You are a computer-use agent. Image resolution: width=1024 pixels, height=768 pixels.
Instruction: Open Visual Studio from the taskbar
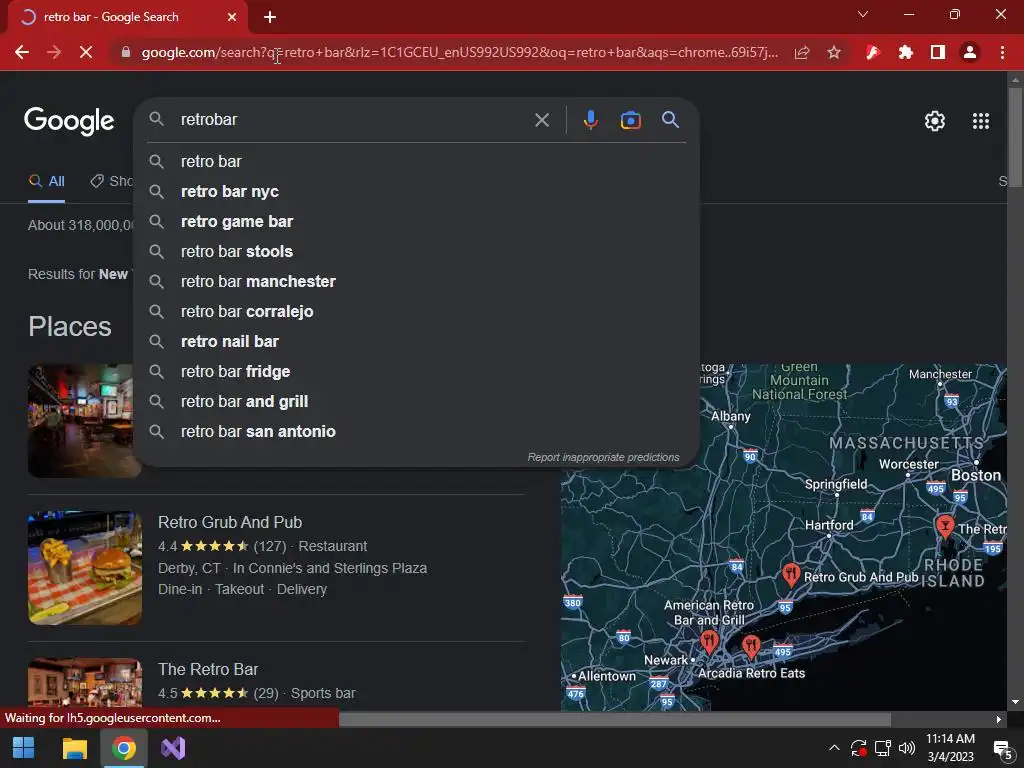(174, 748)
